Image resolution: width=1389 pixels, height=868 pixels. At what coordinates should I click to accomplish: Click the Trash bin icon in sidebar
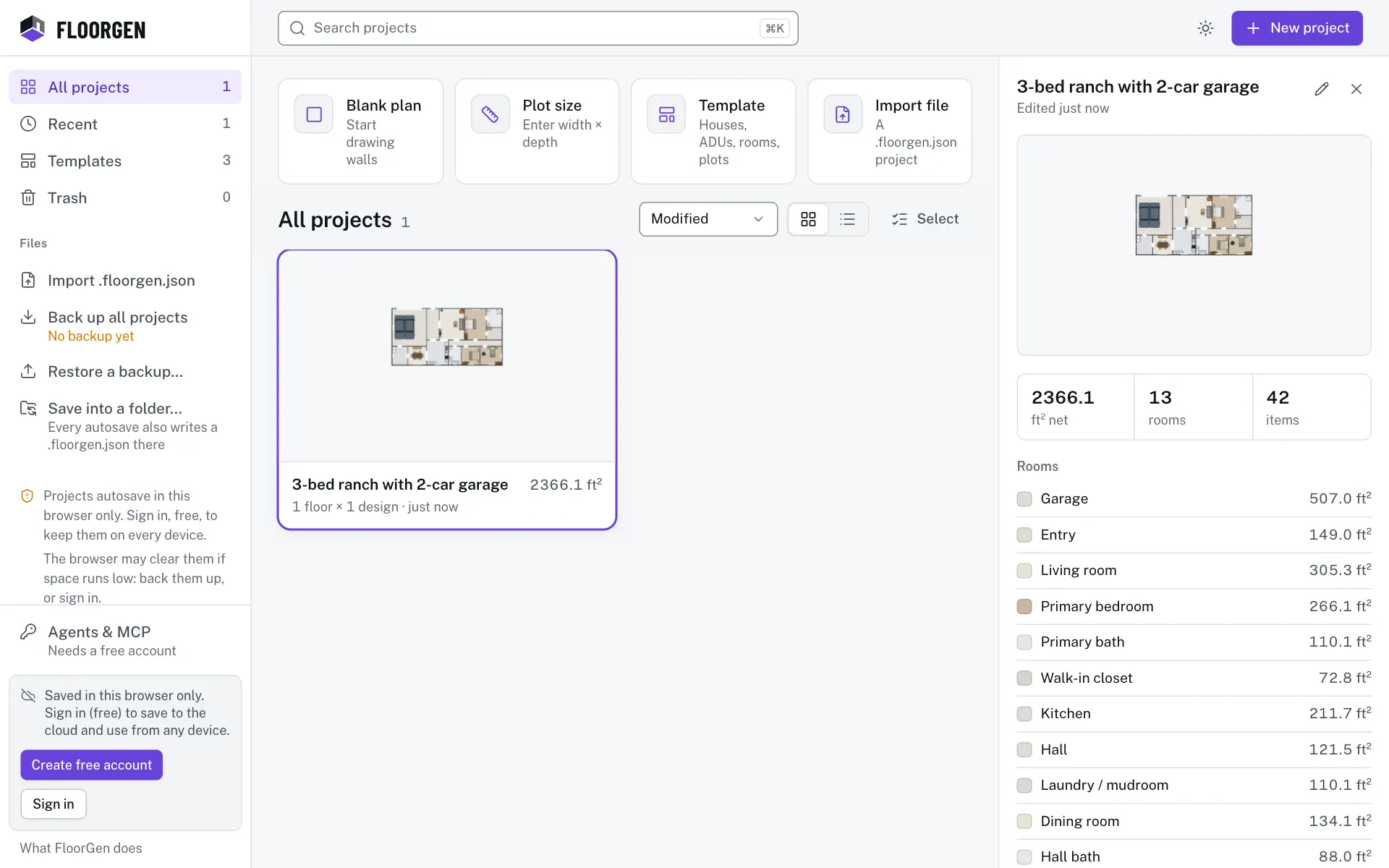pyautogui.click(x=28, y=197)
